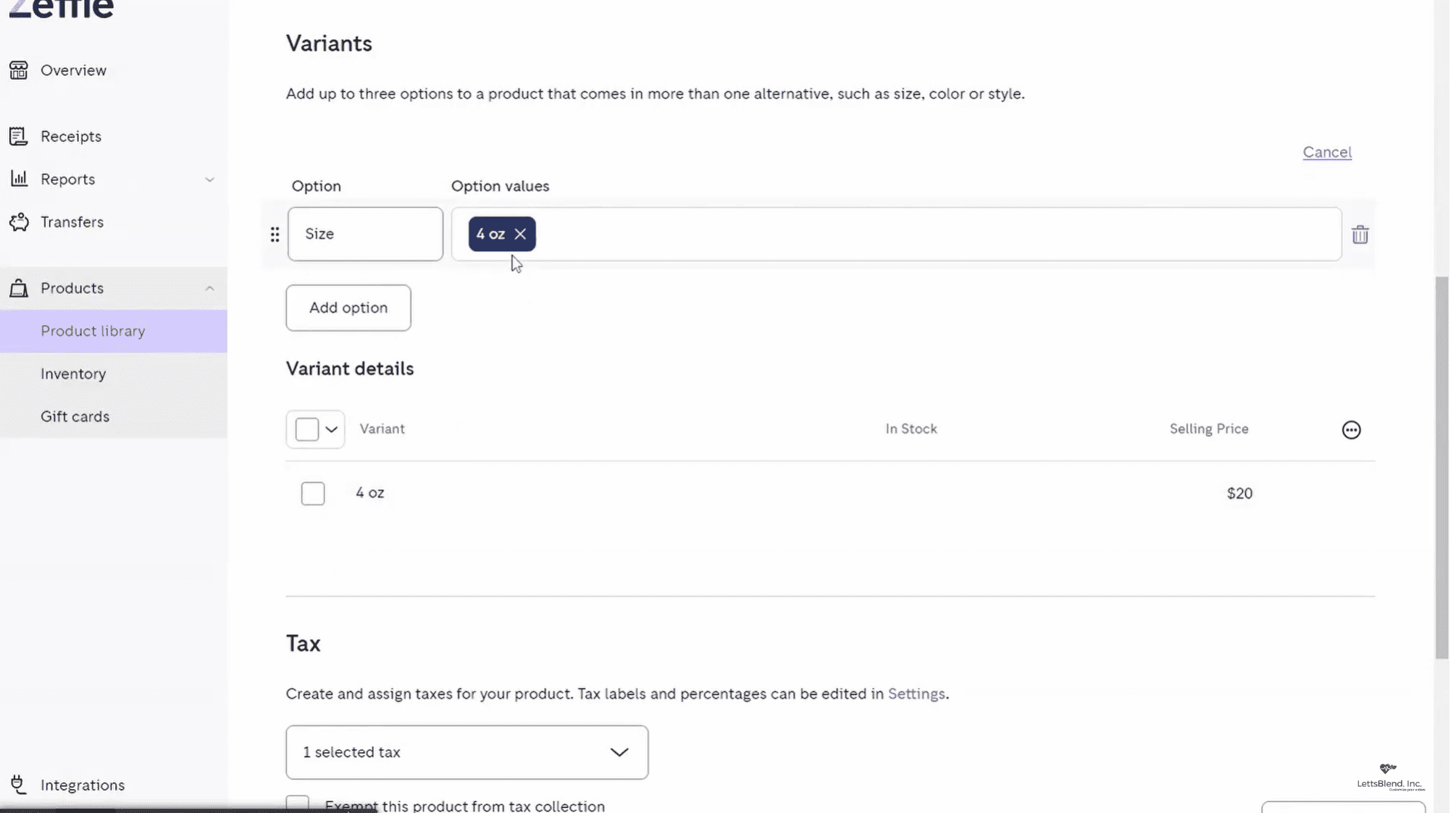
Task: Click the Transfers piggy bank icon
Action: pyautogui.click(x=19, y=222)
